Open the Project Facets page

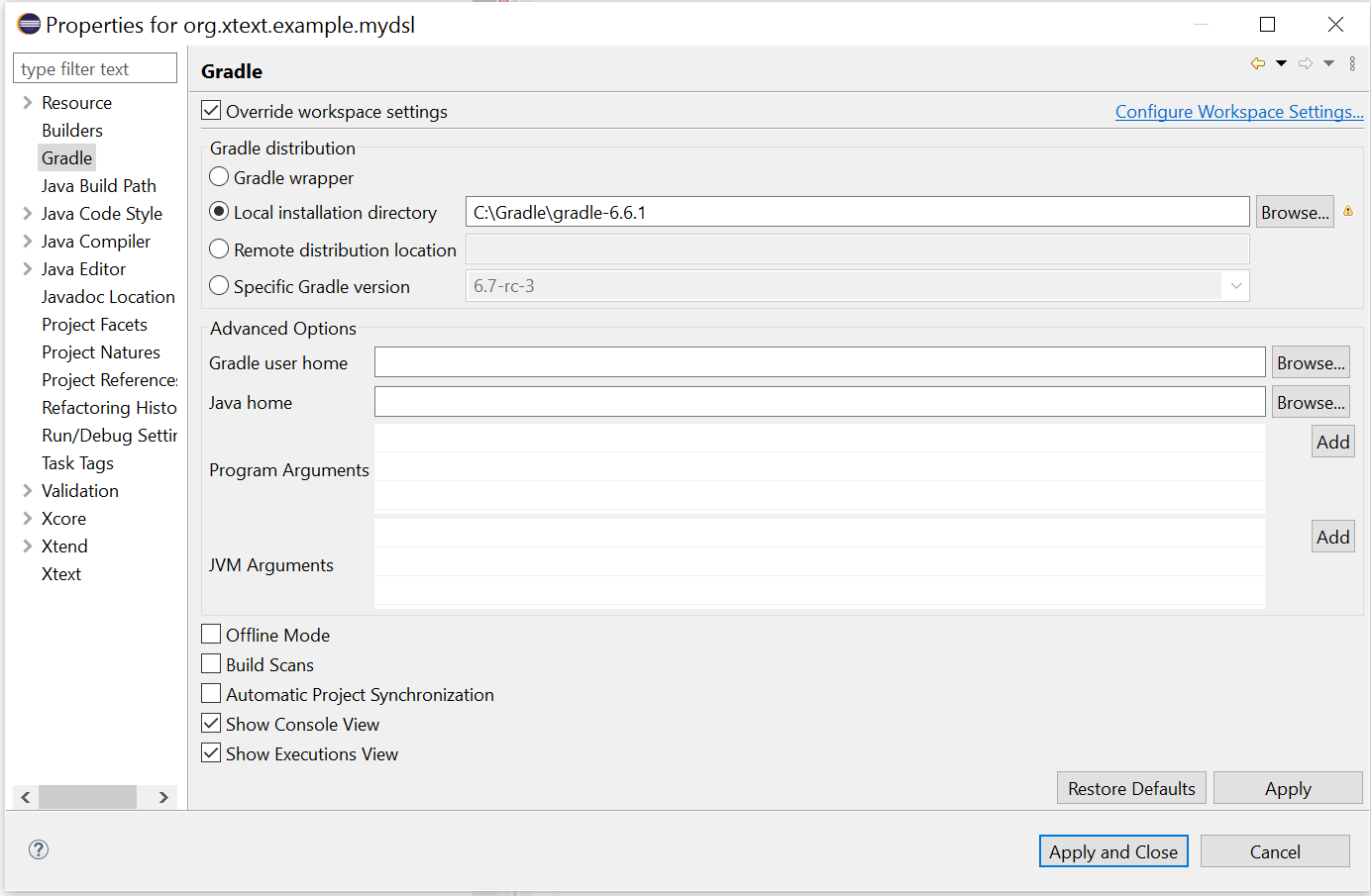94,325
